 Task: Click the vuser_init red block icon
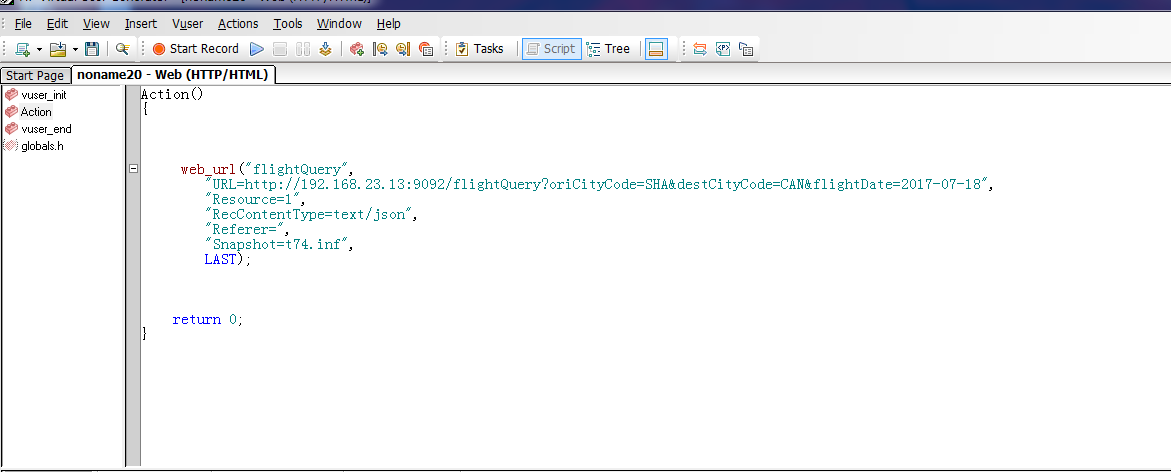(x=11, y=95)
